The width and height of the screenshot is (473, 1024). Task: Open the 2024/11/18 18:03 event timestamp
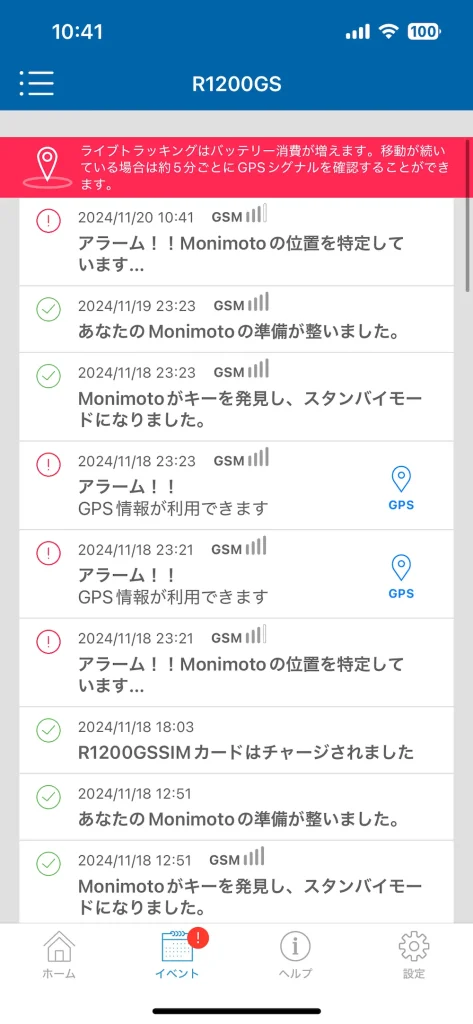(136, 727)
